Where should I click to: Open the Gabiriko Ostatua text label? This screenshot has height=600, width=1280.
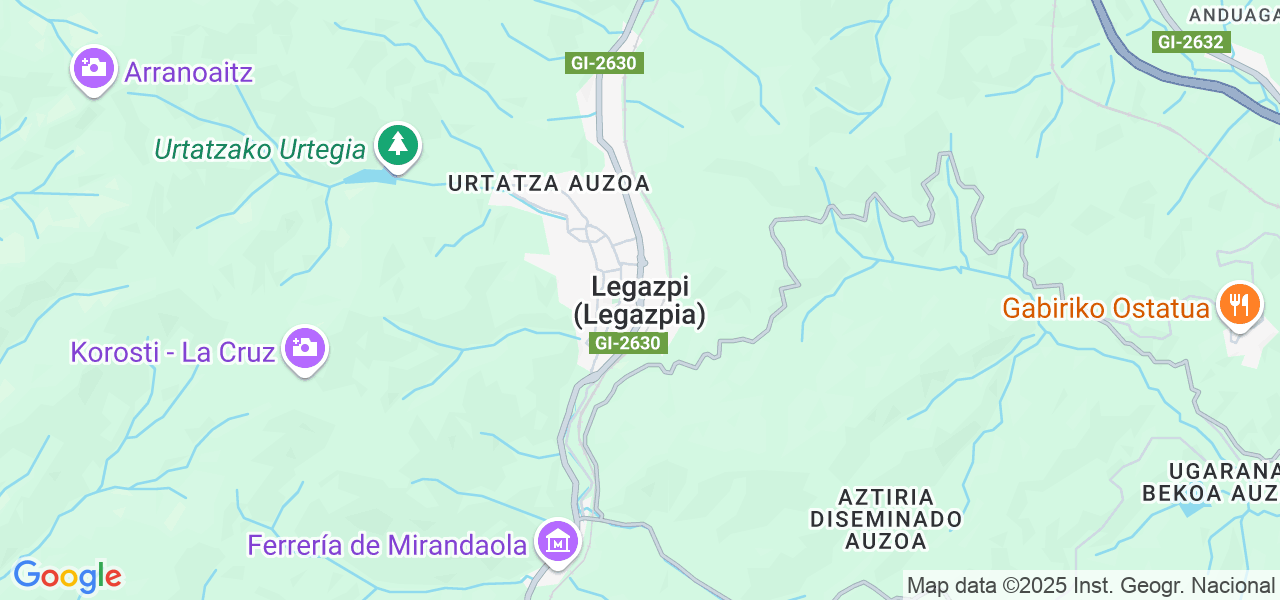(1106, 309)
